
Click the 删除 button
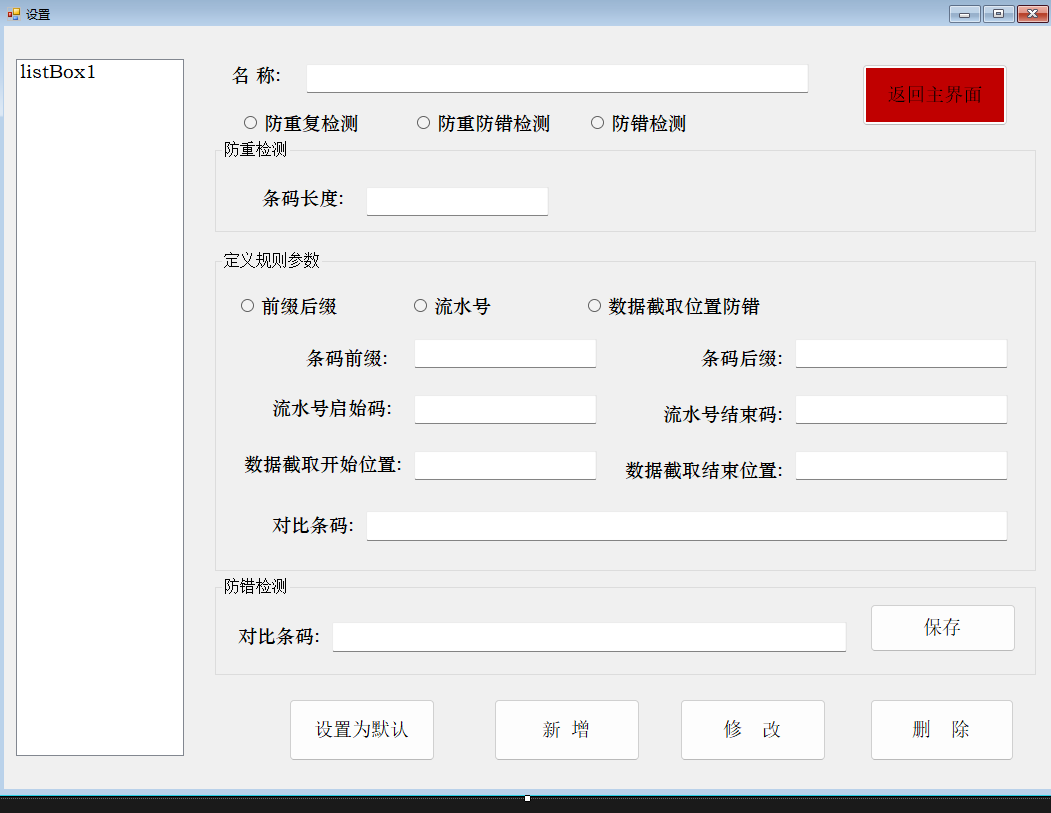tap(941, 730)
